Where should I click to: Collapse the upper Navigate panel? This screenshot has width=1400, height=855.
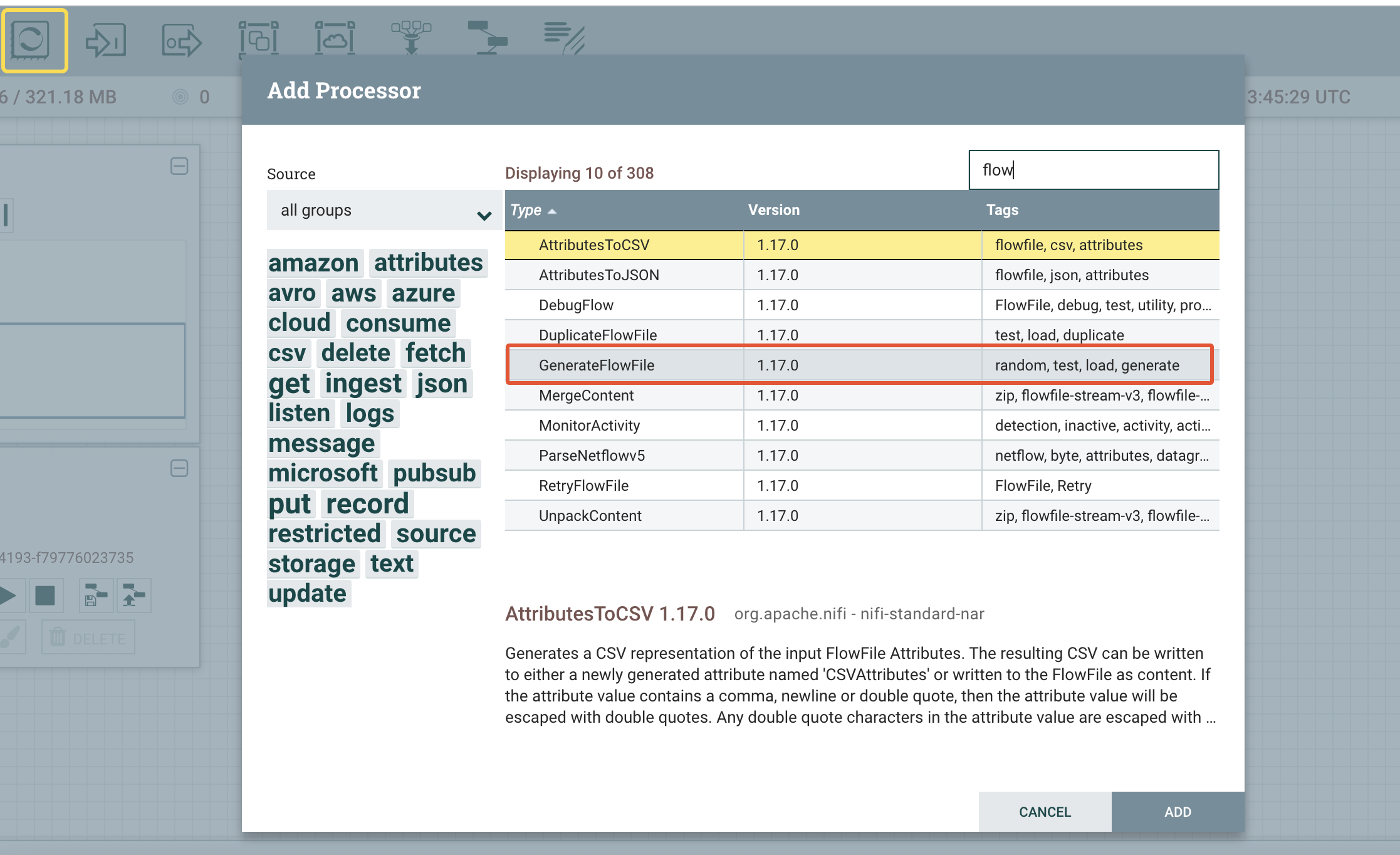tap(179, 166)
